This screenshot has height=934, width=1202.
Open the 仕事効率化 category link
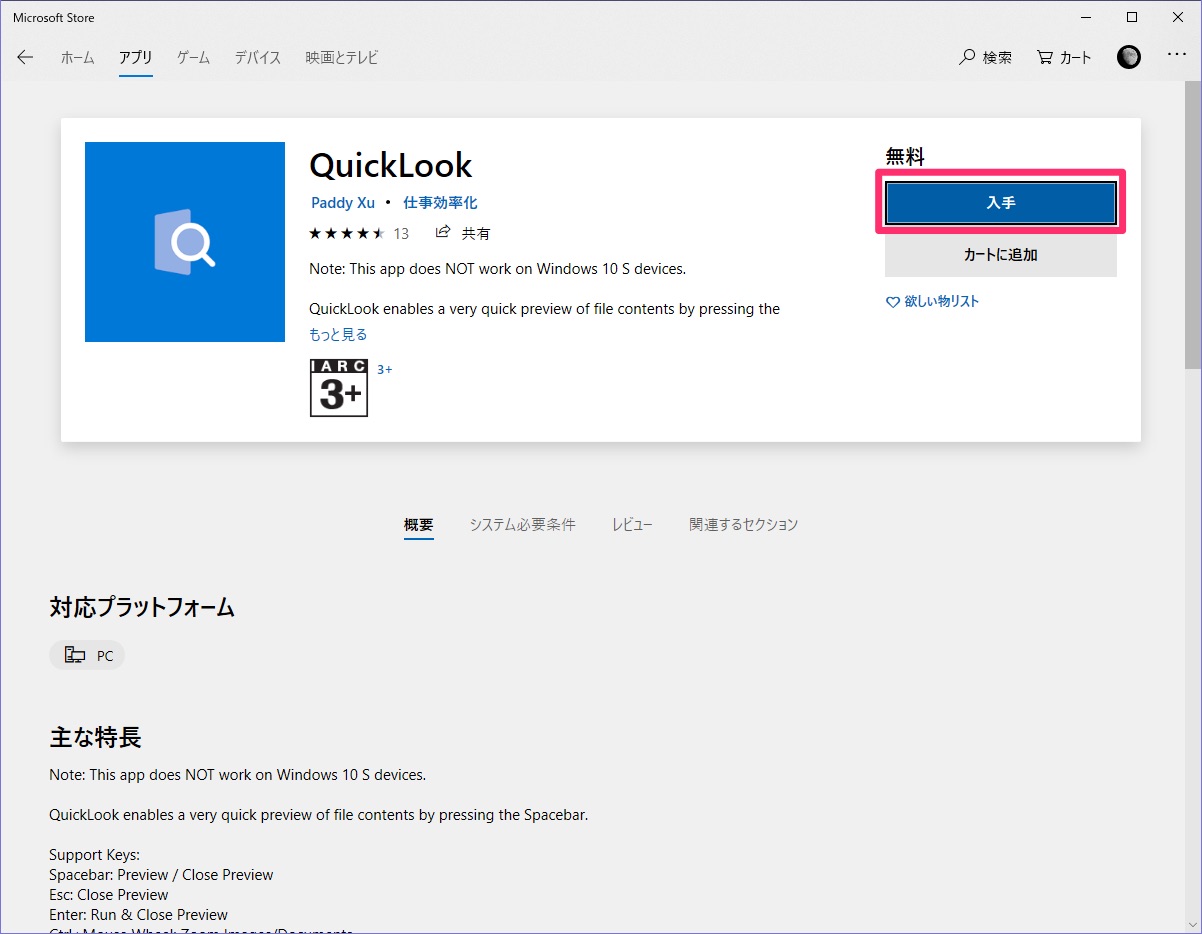point(440,202)
